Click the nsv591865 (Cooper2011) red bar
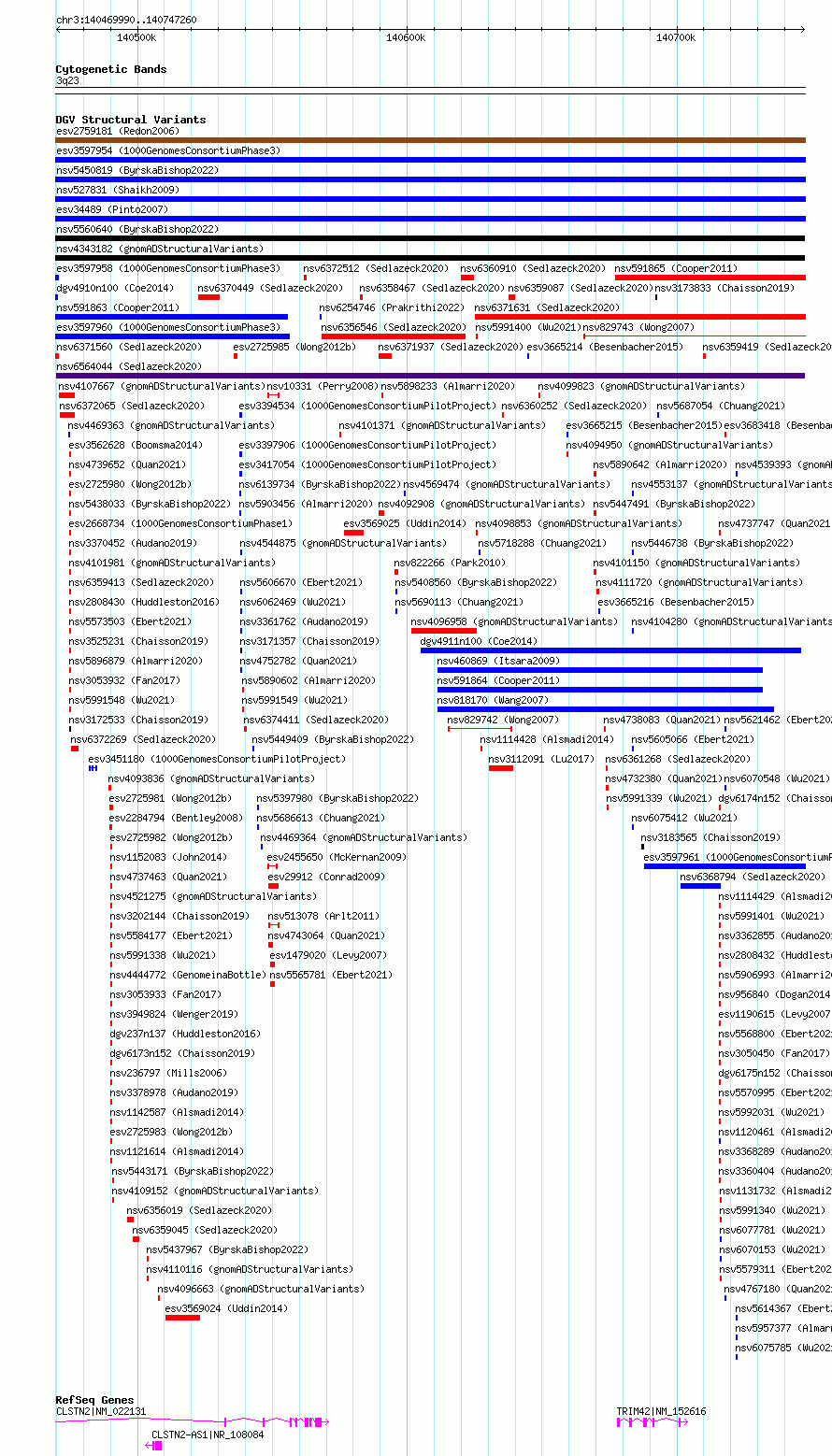The image size is (832, 1456). point(710,278)
